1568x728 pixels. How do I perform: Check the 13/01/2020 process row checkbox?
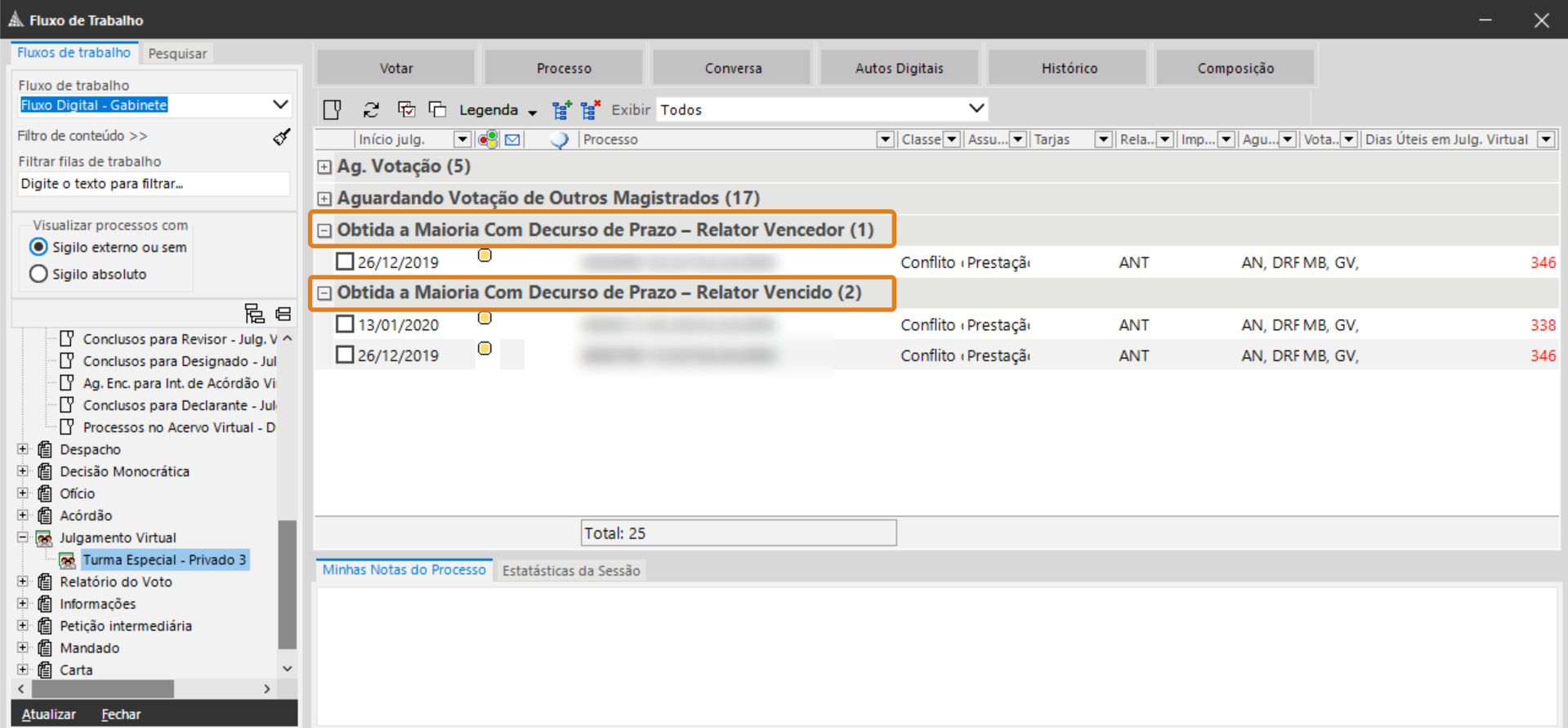[x=345, y=324]
